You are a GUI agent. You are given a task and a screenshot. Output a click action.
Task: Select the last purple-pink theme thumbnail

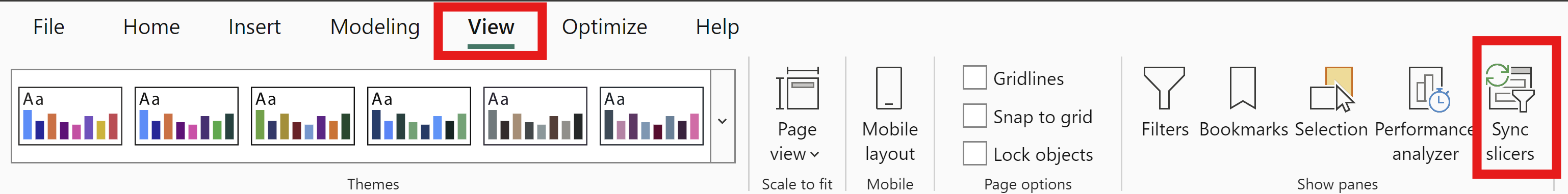pos(651,116)
